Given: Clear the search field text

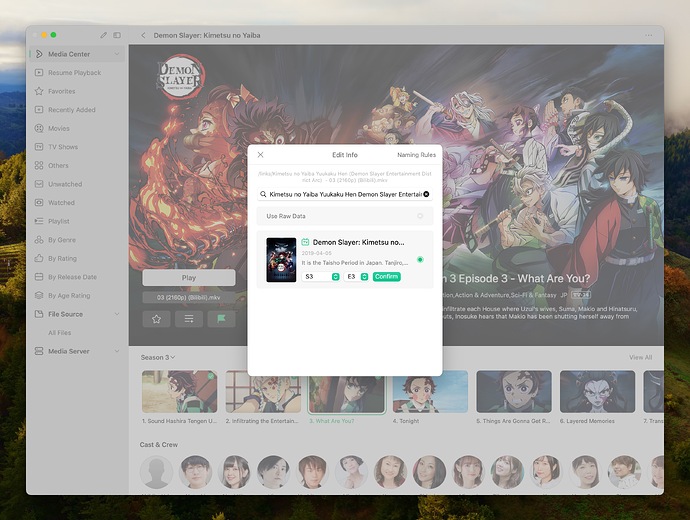Looking at the screenshot, I should click(426, 194).
